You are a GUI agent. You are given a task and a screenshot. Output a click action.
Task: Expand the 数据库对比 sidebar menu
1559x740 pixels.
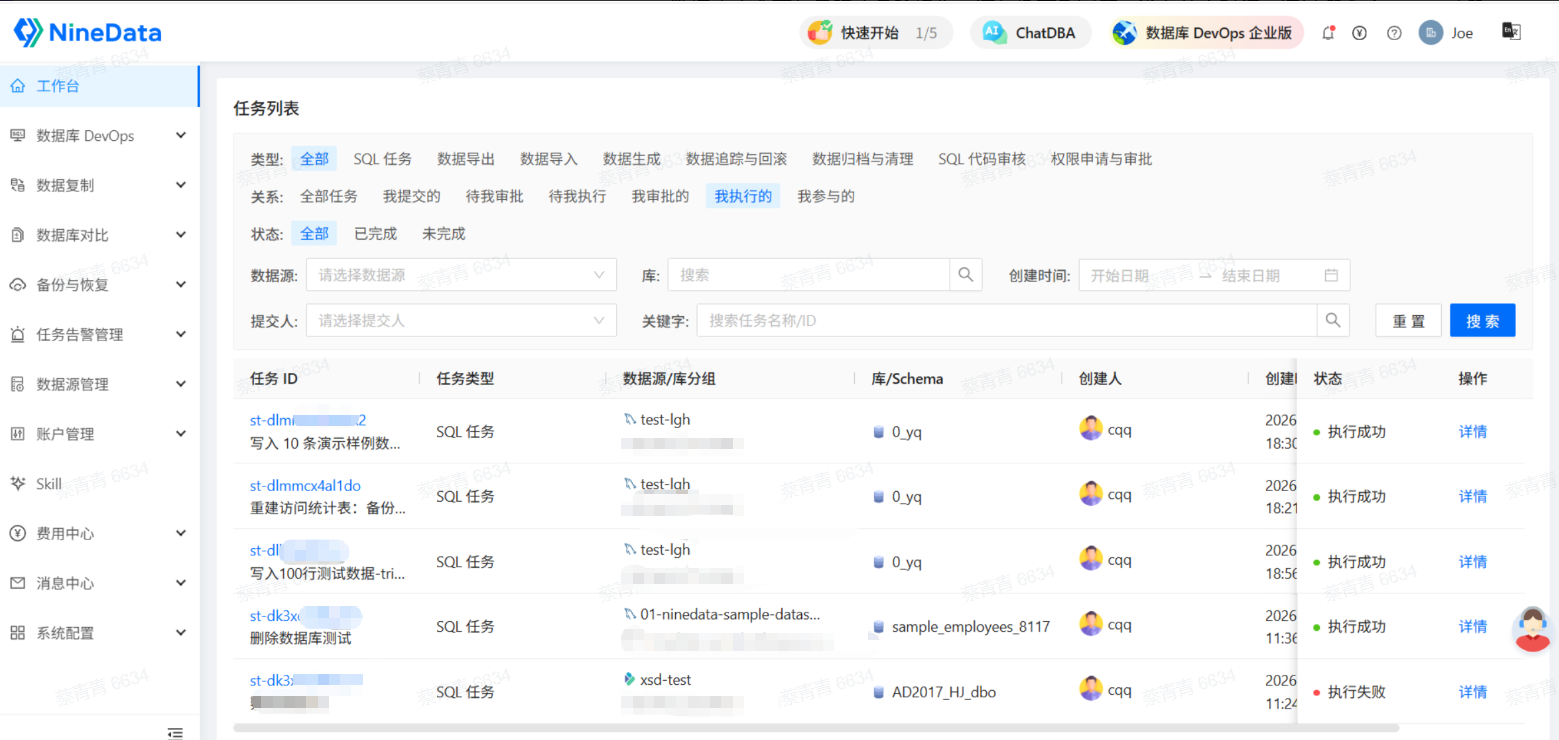coord(99,235)
